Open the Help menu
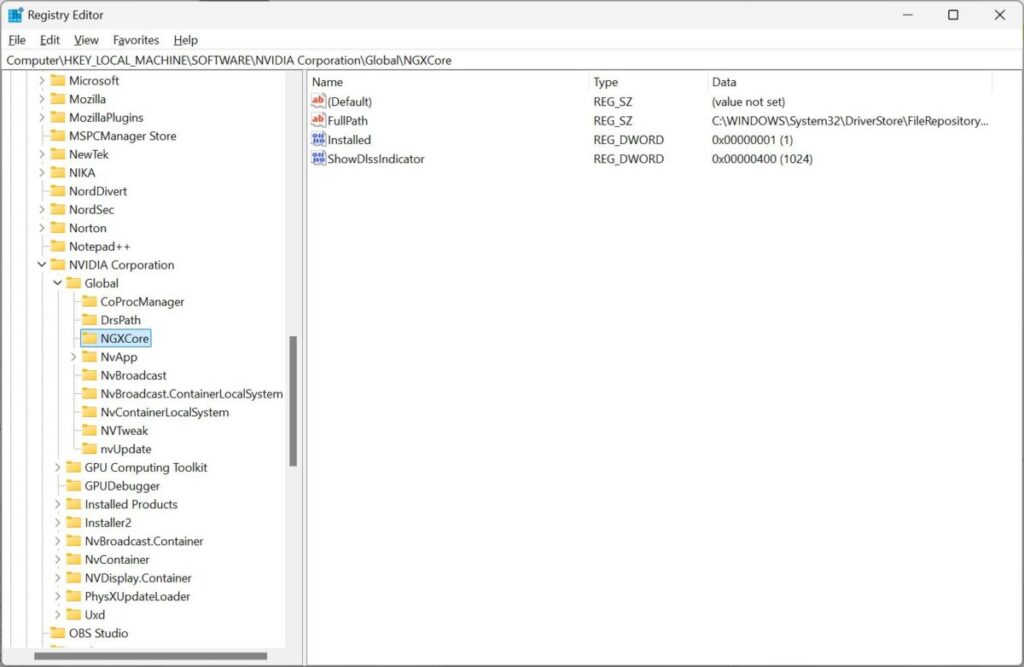Viewport: 1024px width, 667px height. [x=185, y=40]
